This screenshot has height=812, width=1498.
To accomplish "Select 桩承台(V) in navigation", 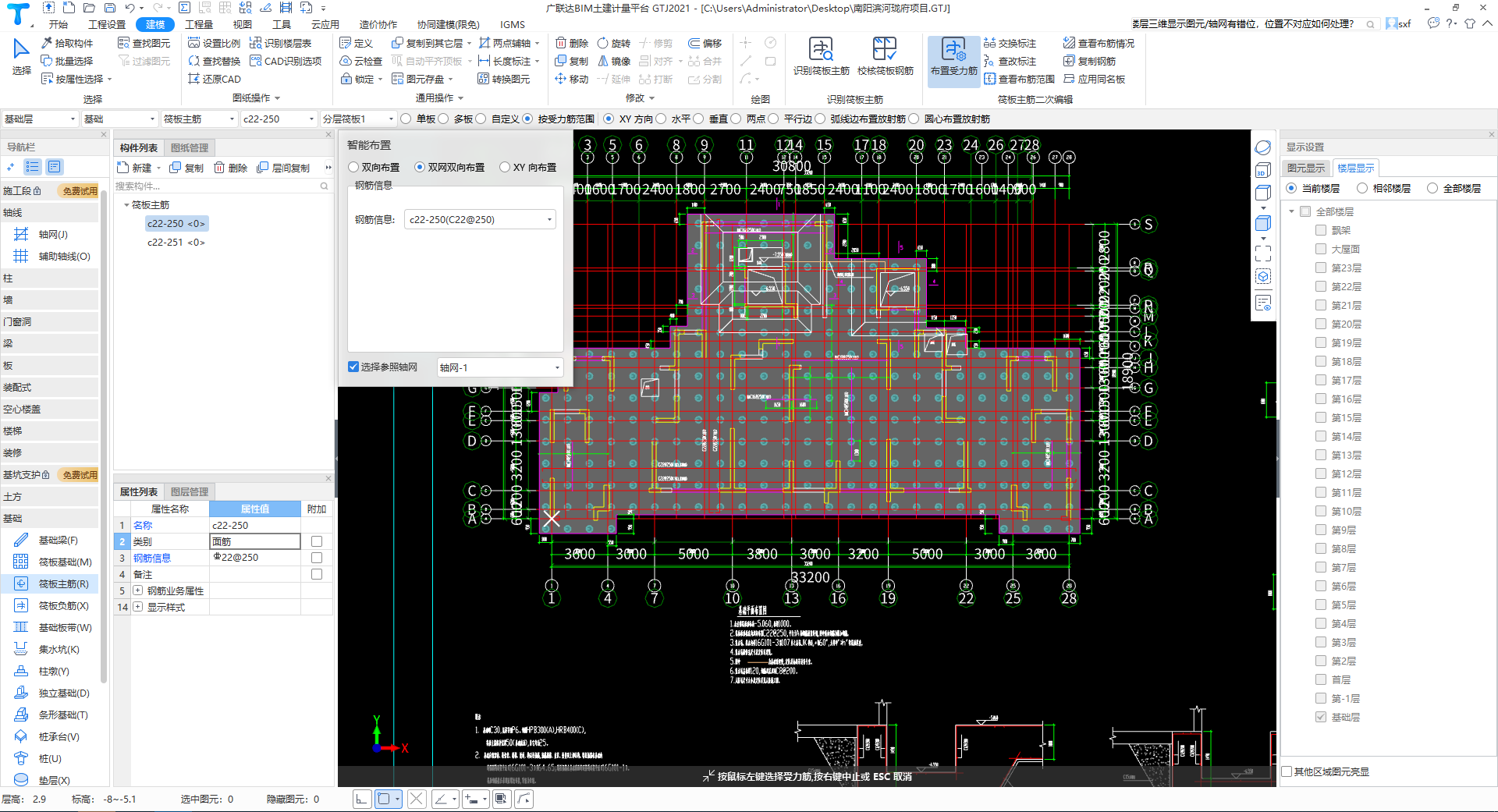I will pyautogui.click(x=47, y=736).
